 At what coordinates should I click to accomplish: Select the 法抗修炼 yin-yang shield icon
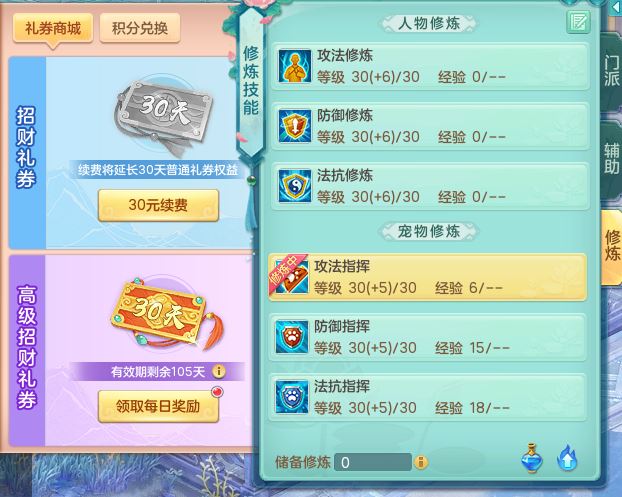click(x=294, y=186)
